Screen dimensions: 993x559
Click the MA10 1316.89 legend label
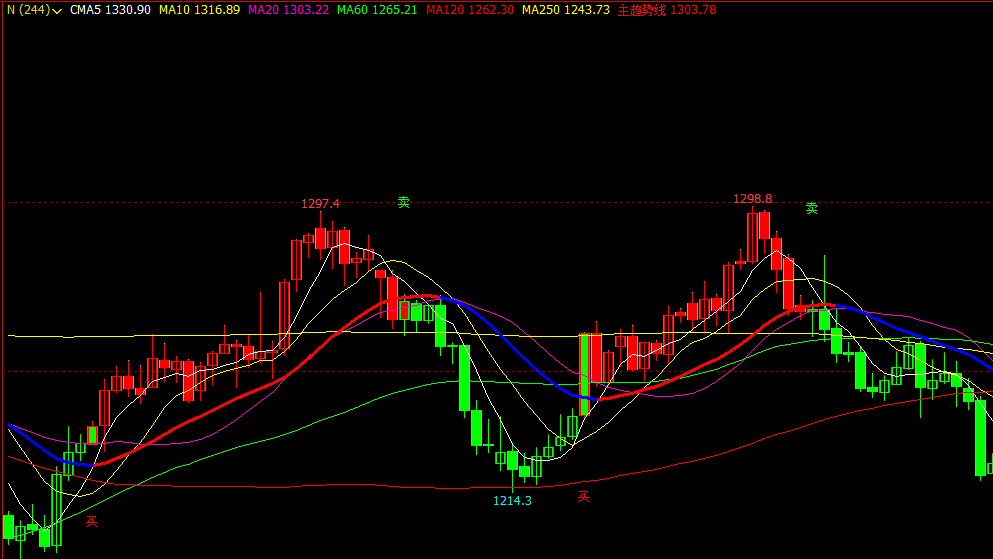199,10
